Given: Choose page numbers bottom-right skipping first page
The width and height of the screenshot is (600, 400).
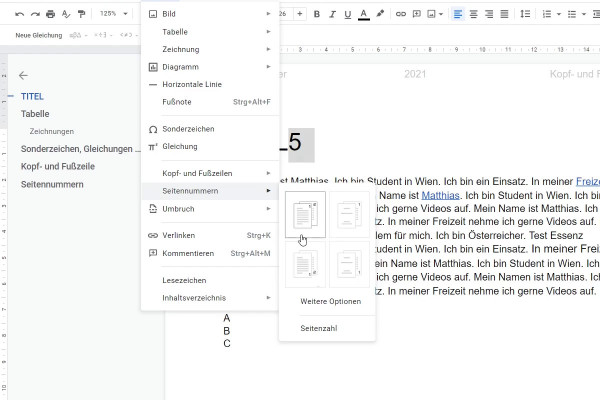Looking at the screenshot, I should coord(349,264).
